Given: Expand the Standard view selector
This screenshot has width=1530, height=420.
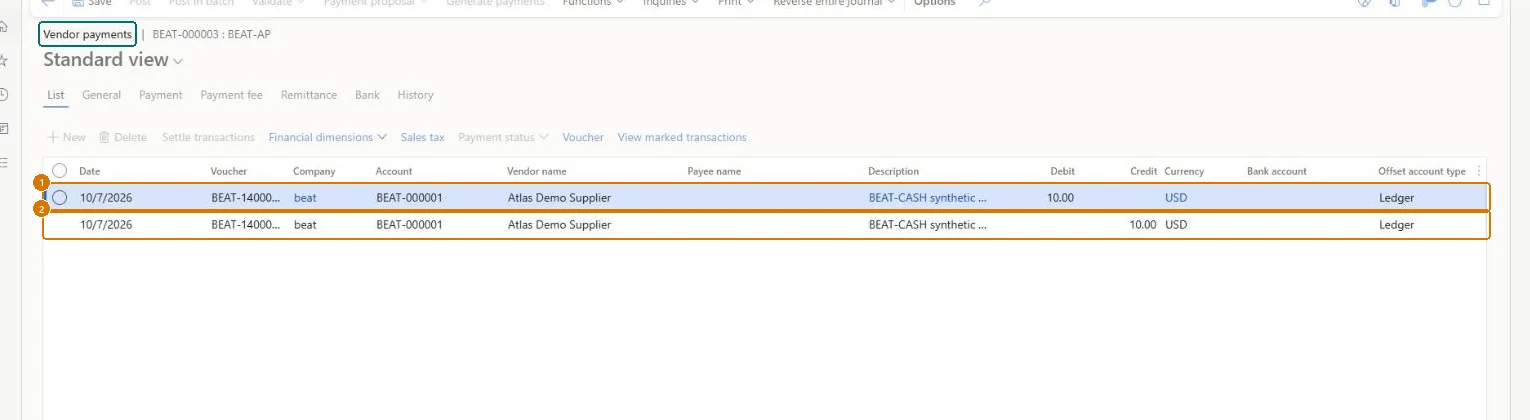Looking at the screenshot, I should pos(179,61).
